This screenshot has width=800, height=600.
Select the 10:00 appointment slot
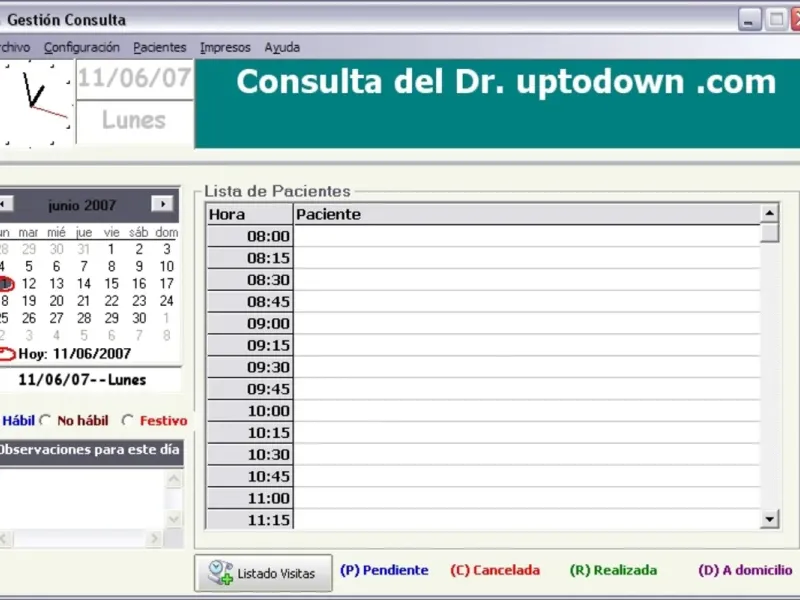pos(250,411)
